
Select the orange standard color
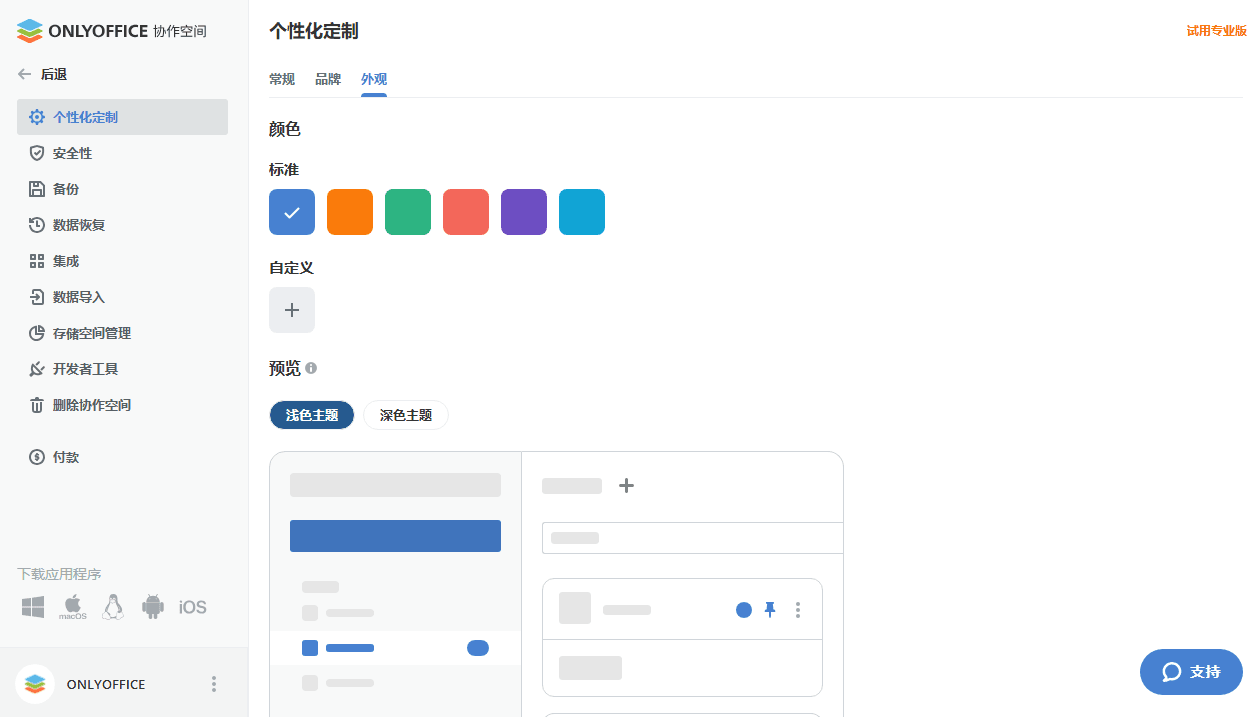tap(350, 212)
